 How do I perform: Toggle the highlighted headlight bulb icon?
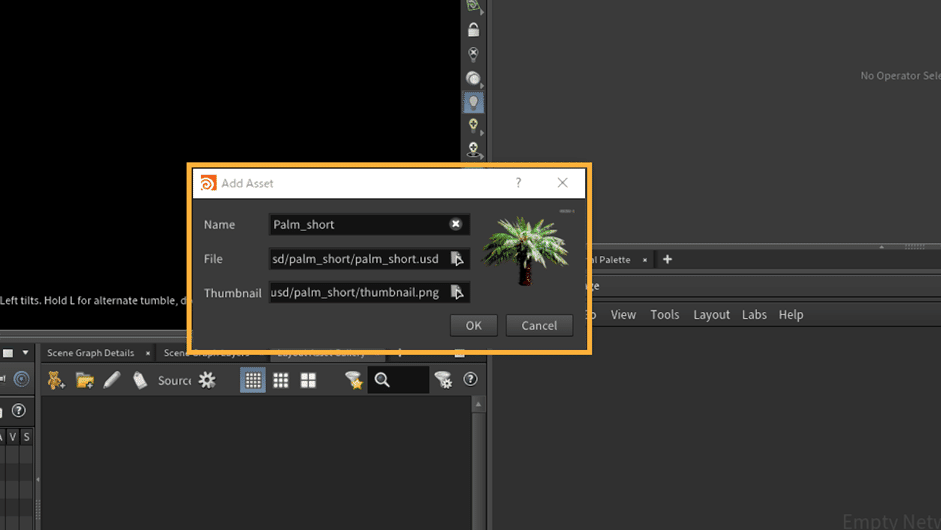[x=474, y=102]
